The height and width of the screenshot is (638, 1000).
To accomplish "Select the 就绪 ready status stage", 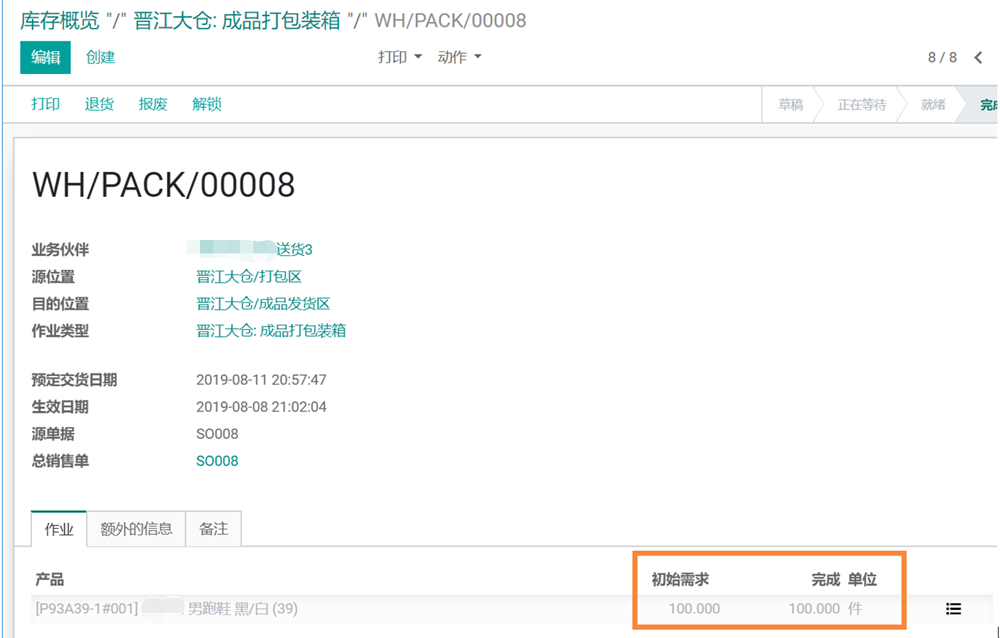I will (933, 105).
